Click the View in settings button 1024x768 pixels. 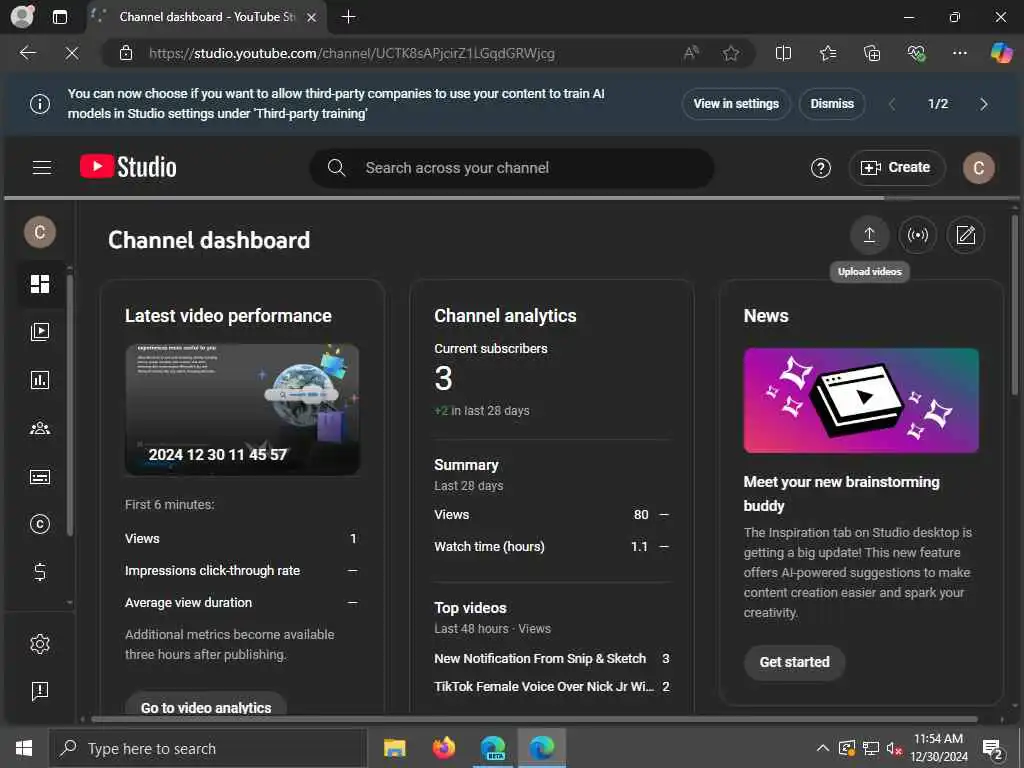click(736, 104)
